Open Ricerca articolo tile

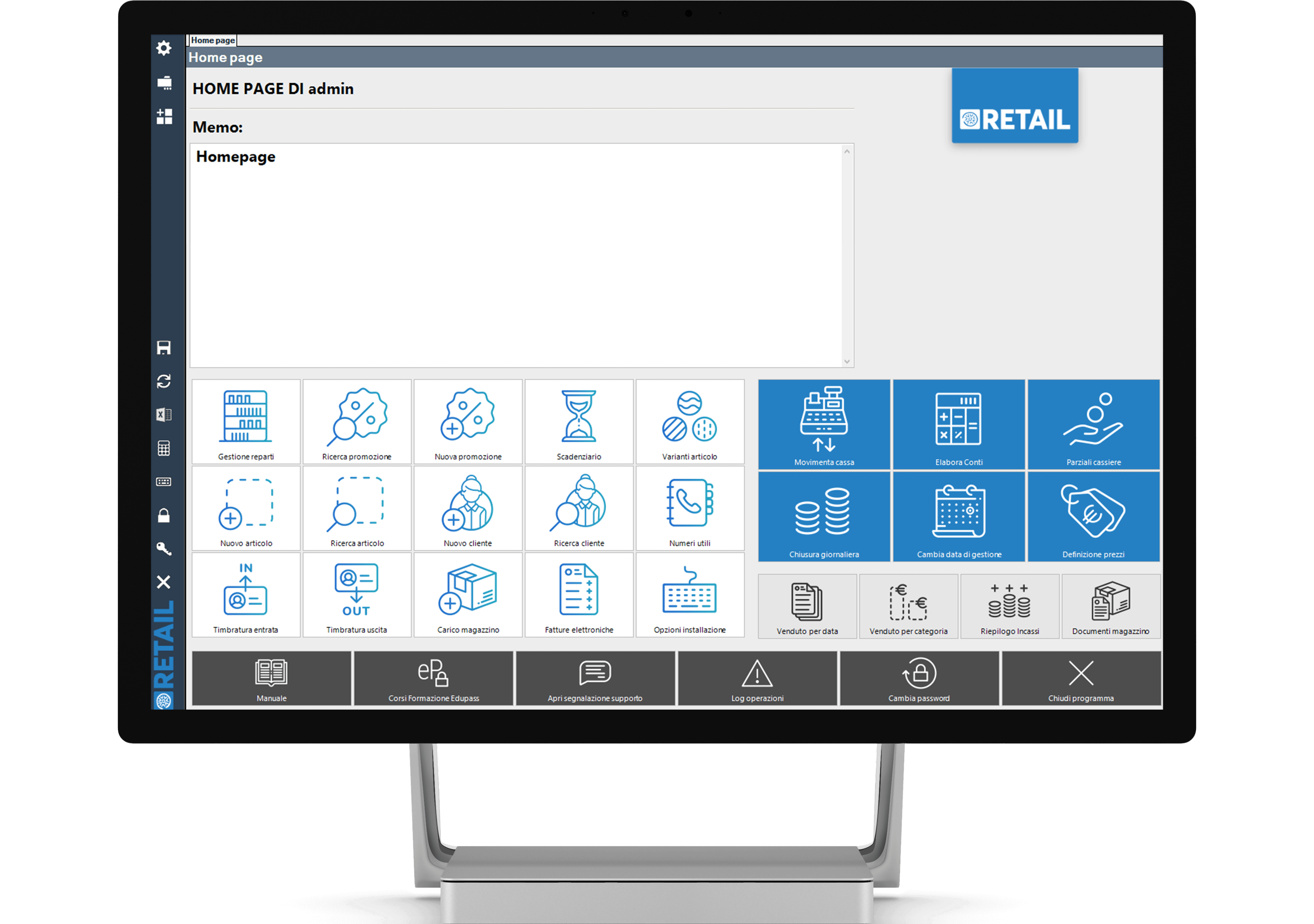[x=356, y=508]
